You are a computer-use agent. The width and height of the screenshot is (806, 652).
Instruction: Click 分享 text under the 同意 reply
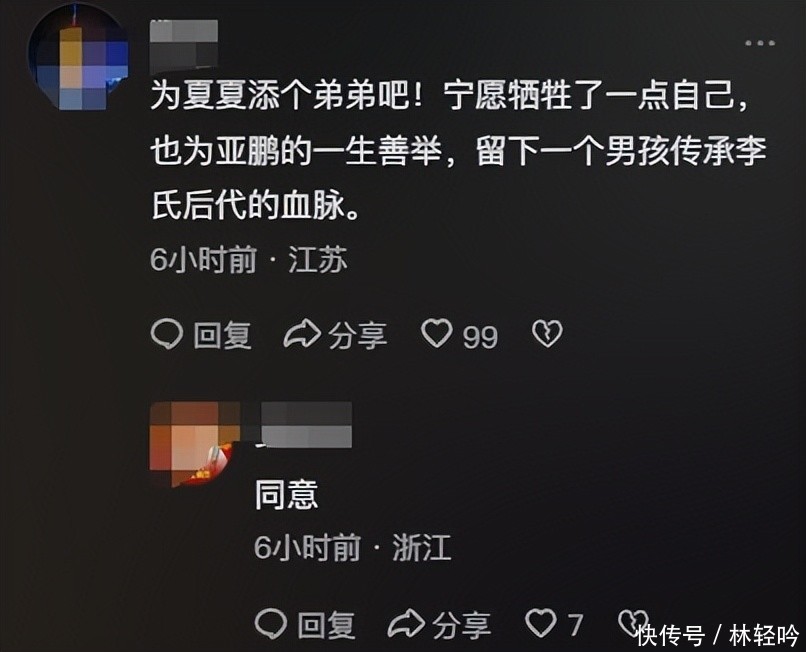click(x=461, y=625)
